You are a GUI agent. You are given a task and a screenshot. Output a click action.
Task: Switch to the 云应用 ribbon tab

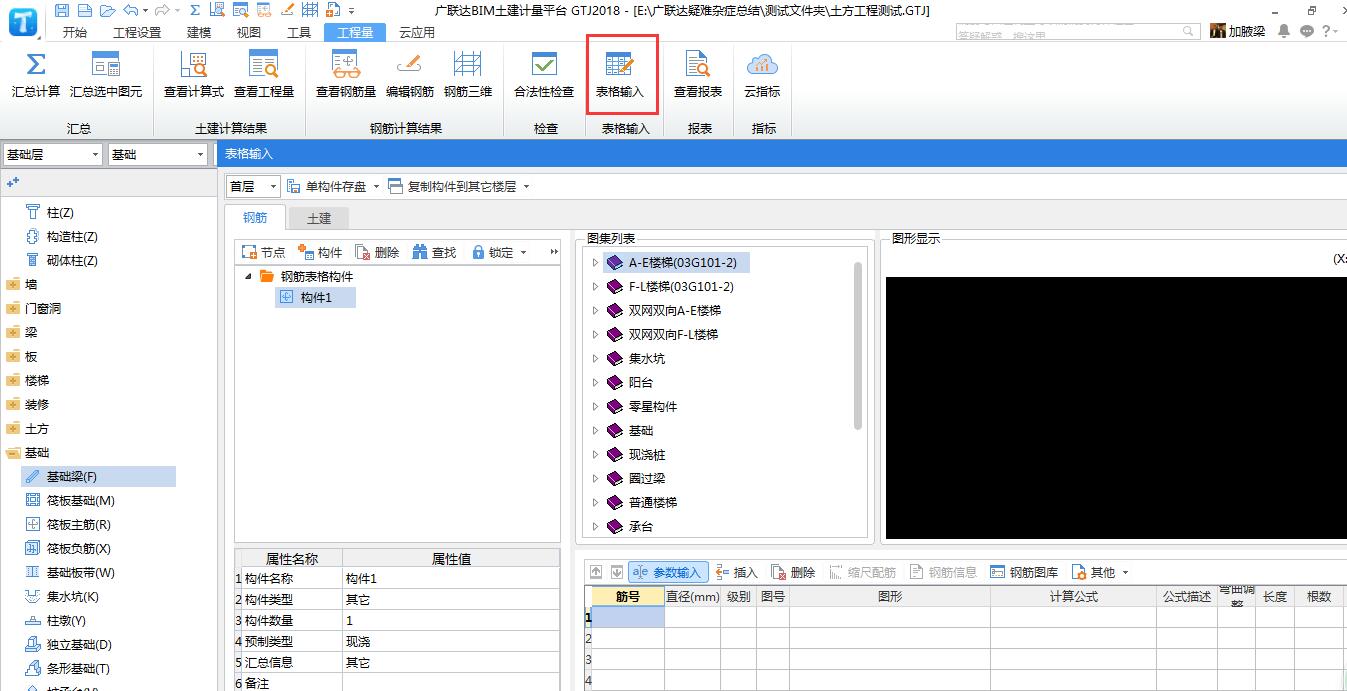click(417, 32)
